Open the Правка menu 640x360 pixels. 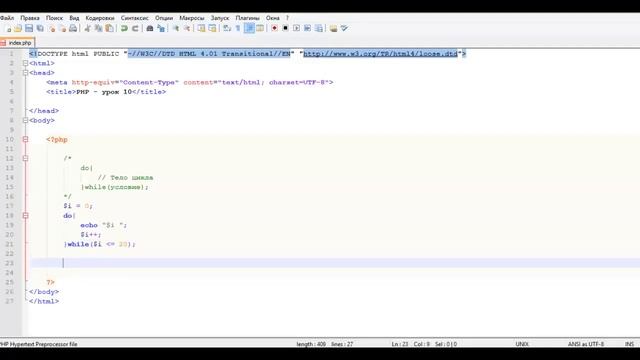(x=30, y=18)
